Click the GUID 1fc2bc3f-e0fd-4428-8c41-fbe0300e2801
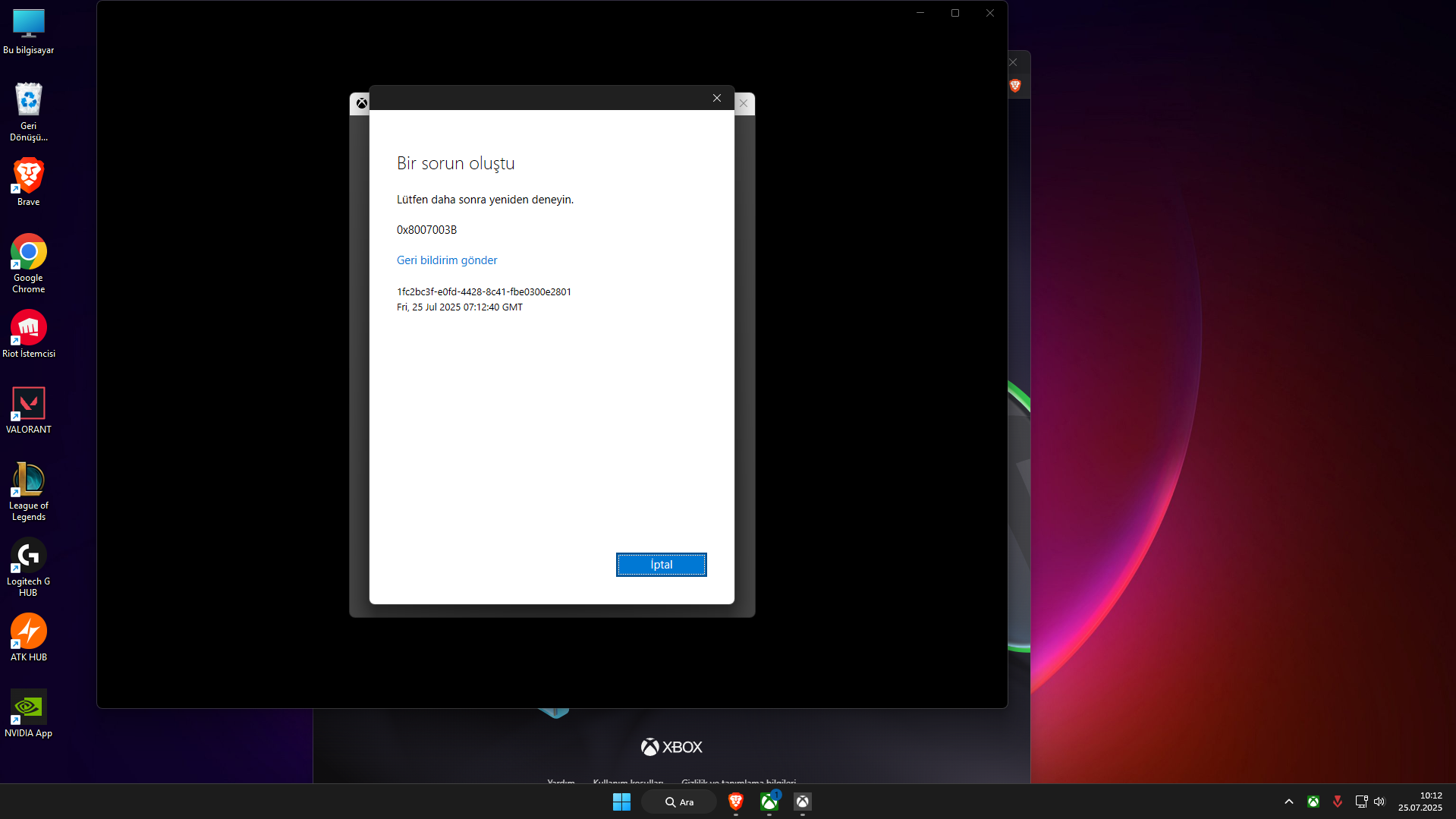This screenshot has width=1456, height=819. [484, 291]
